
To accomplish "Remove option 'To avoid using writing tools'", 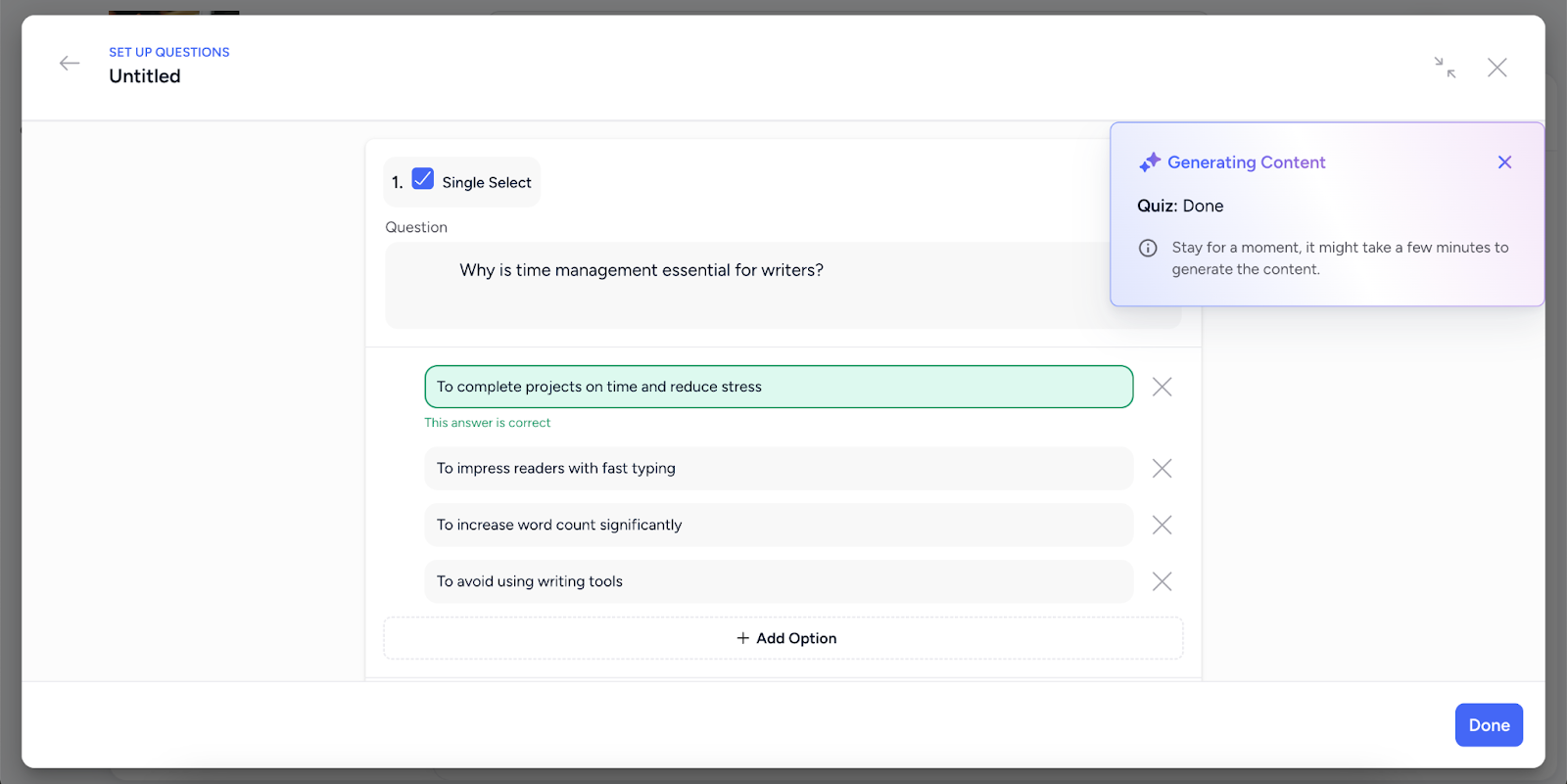I will (x=1162, y=581).
